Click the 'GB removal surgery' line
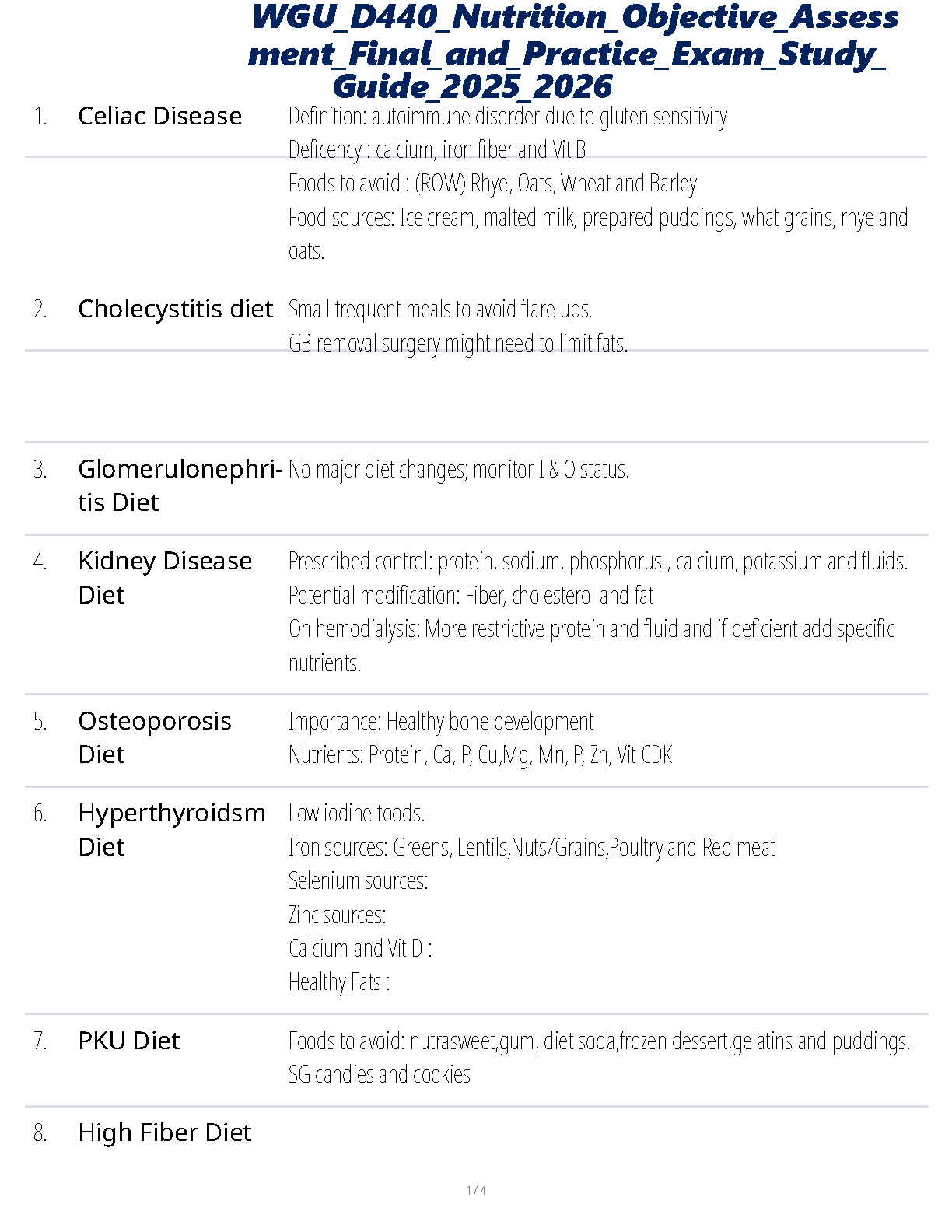The image size is (952, 1232). 457,343
